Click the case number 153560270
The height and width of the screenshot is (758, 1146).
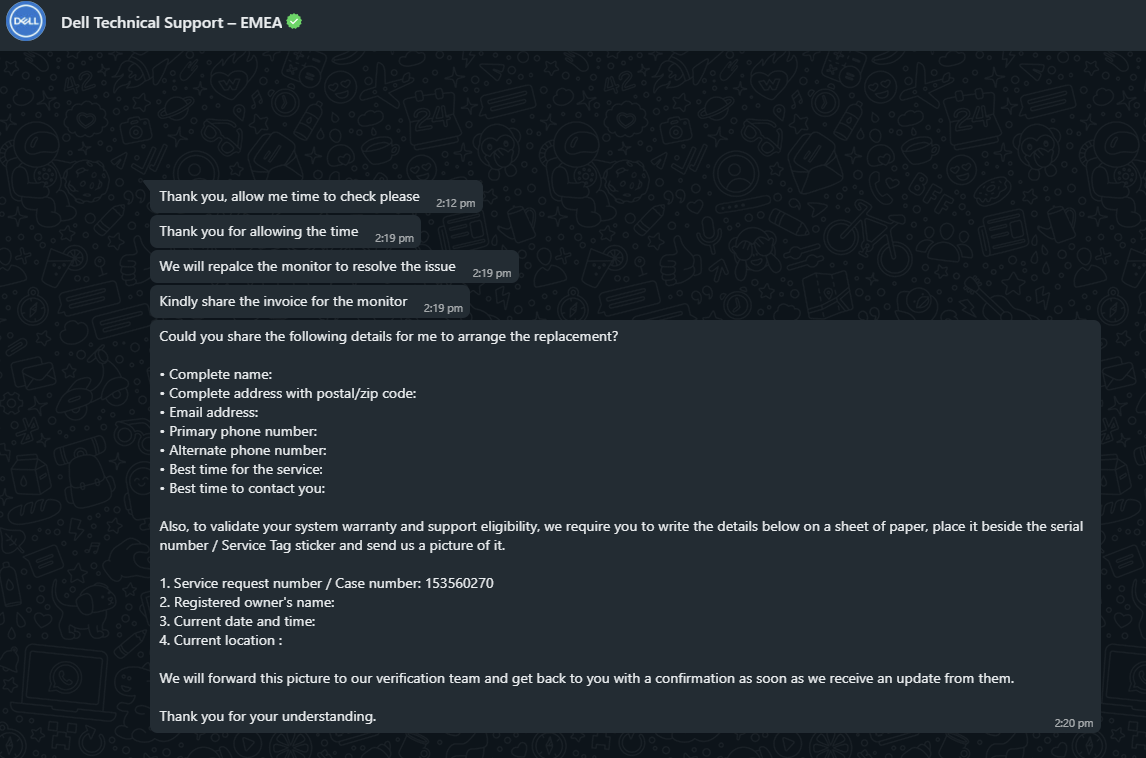pyautogui.click(x=459, y=583)
